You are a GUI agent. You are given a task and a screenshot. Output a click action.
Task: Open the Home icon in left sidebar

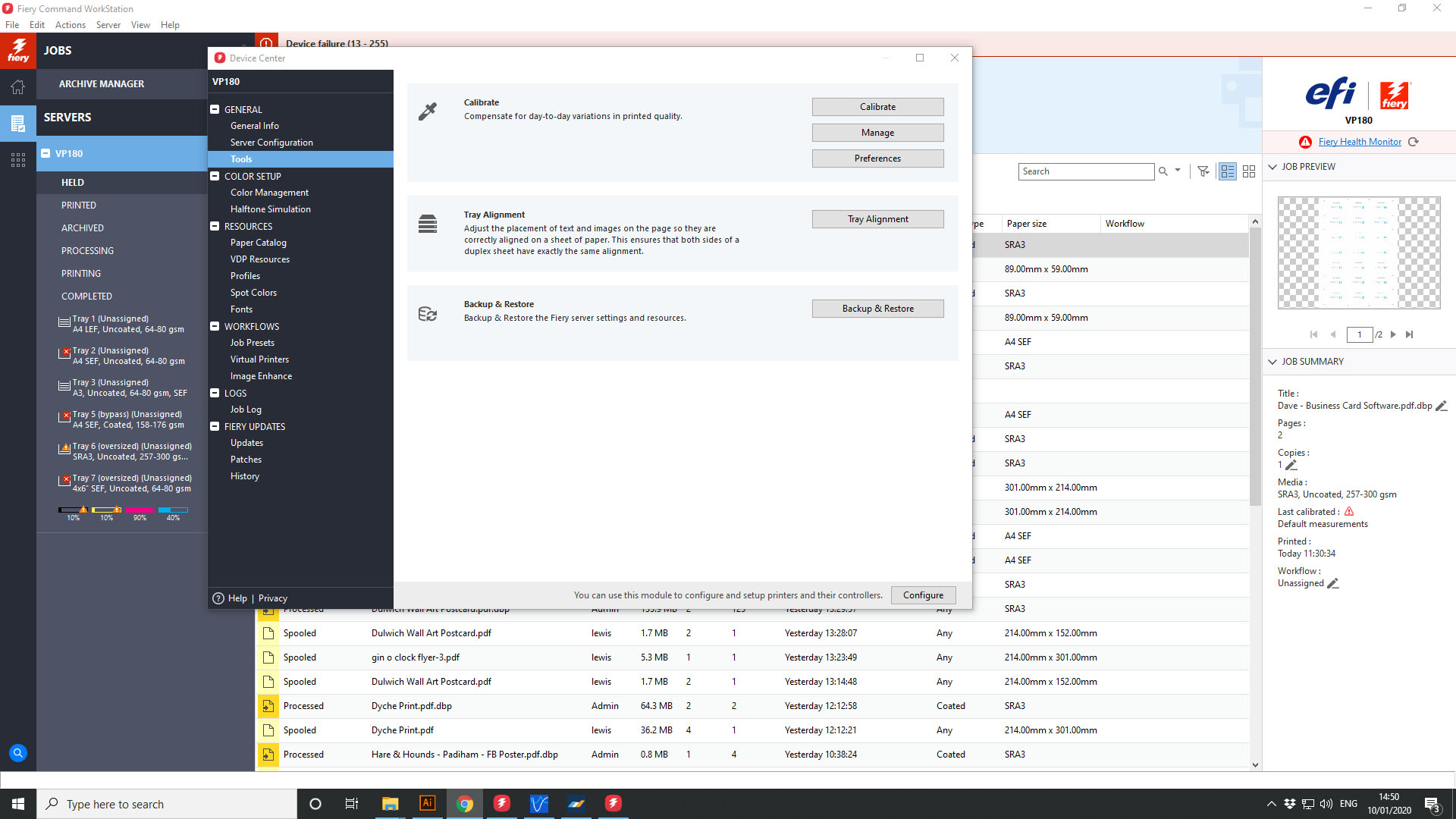(x=17, y=86)
